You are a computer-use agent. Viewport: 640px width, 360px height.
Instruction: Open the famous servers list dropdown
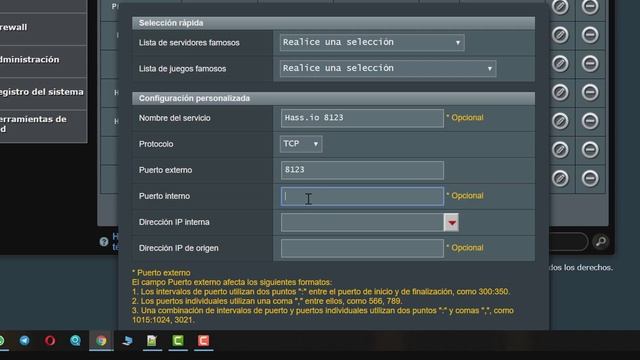372,42
